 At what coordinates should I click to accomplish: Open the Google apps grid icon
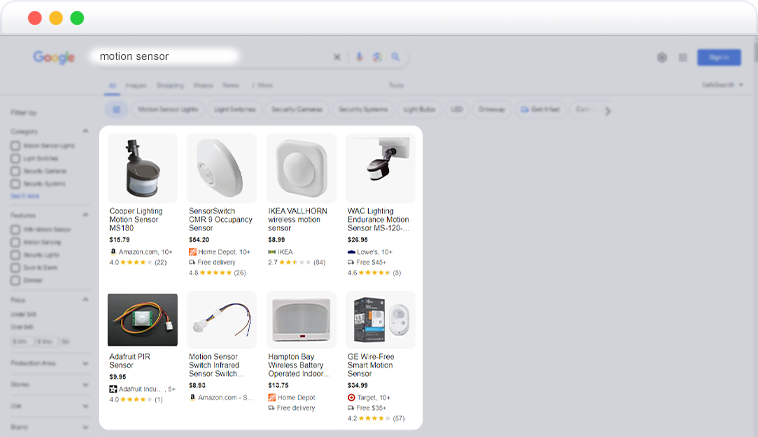coord(683,58)
